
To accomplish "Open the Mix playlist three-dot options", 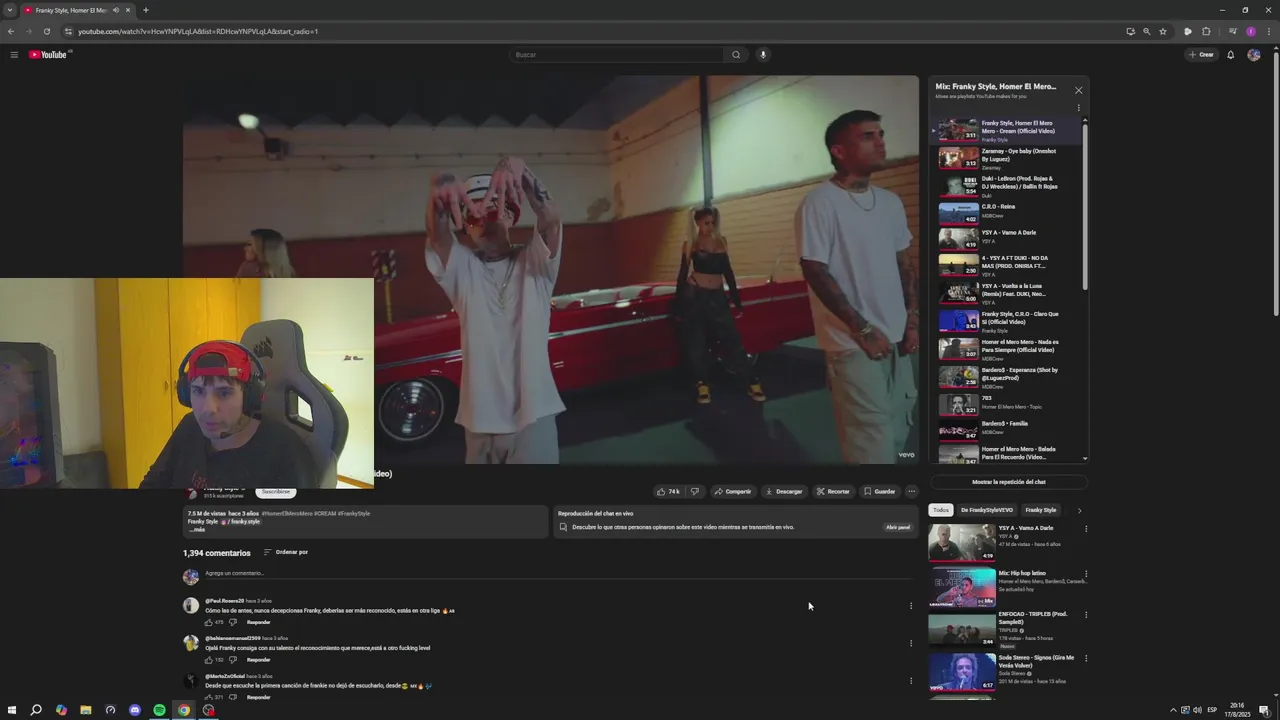I will pyautogui.click(x=1078, y=108).
